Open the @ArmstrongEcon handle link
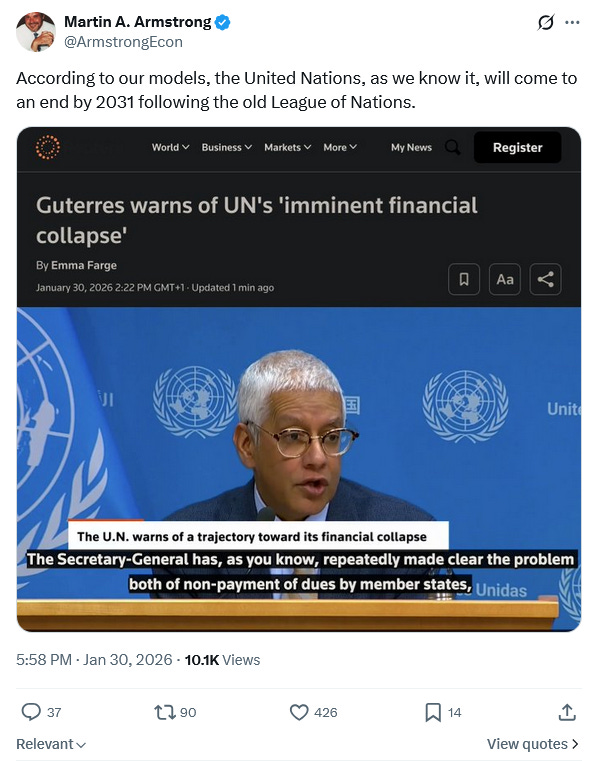 123,42
